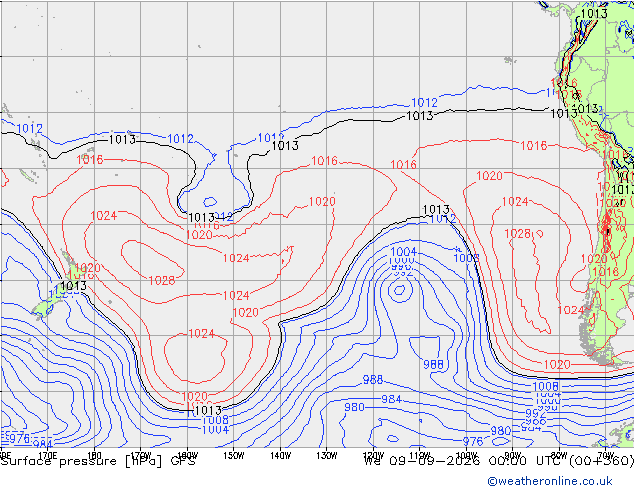634x490 pixels.
Task: Click the blue '984' label directly below '988'
Action: (x=391, y=399)
